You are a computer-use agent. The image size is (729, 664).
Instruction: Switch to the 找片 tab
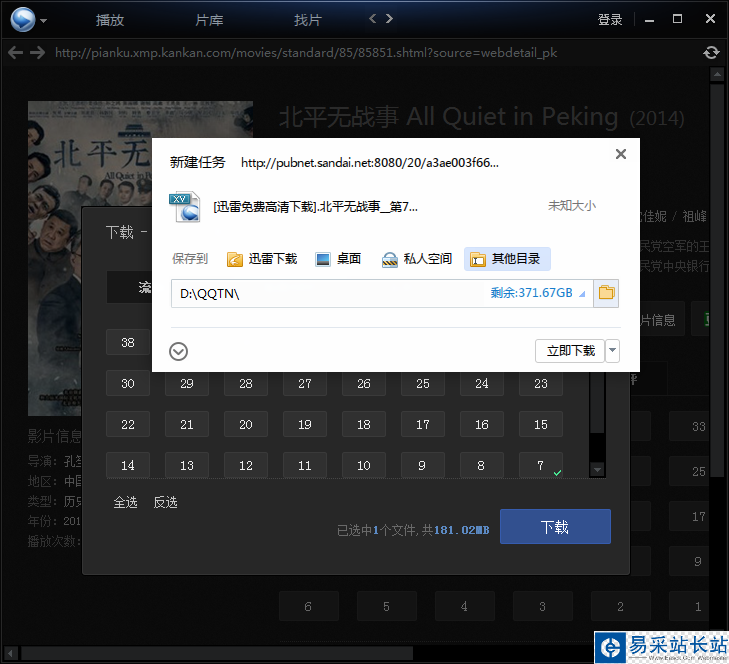[x=308, y=20]
